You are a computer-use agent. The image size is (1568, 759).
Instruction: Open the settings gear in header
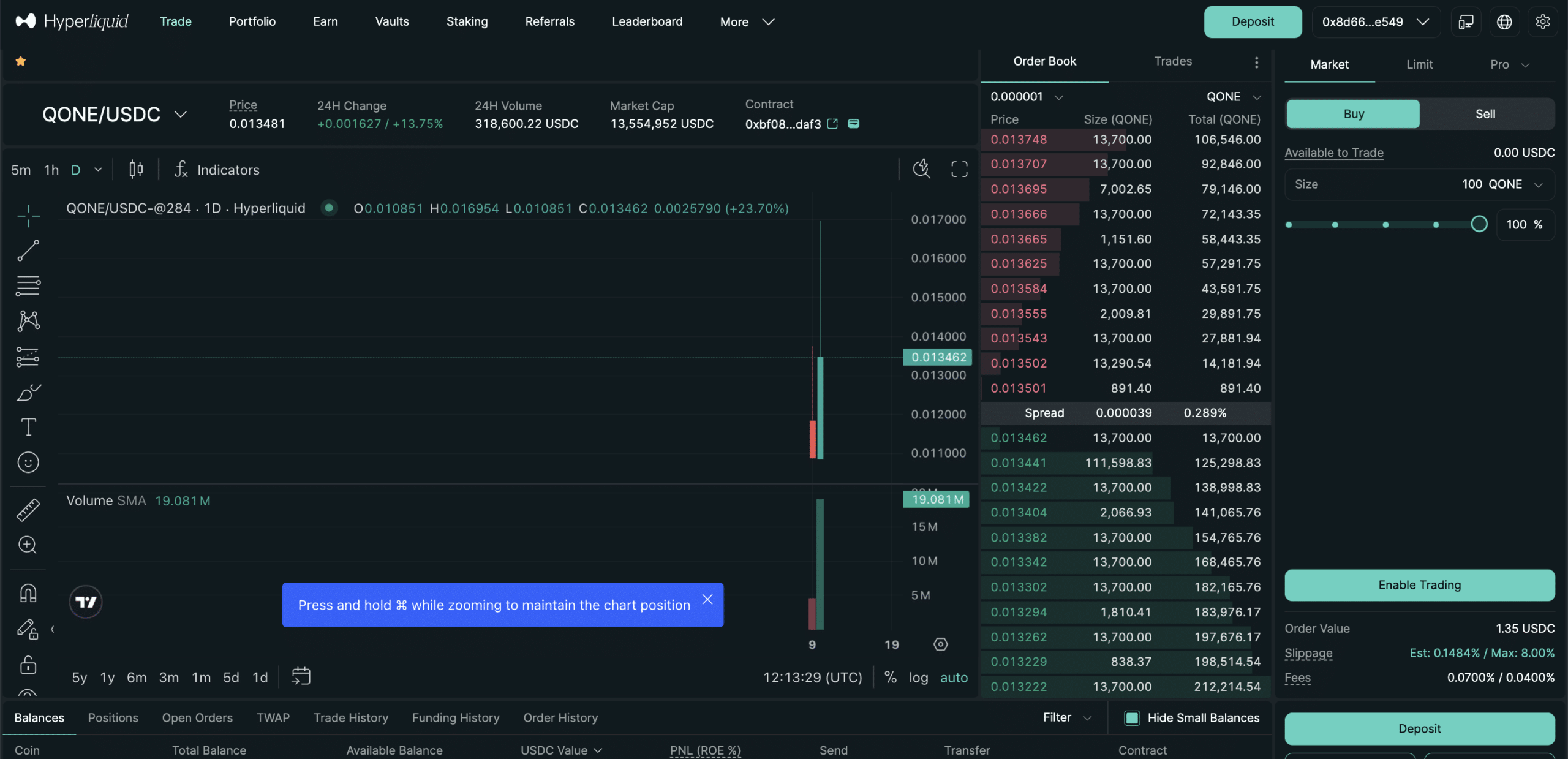click(1542, 22)
